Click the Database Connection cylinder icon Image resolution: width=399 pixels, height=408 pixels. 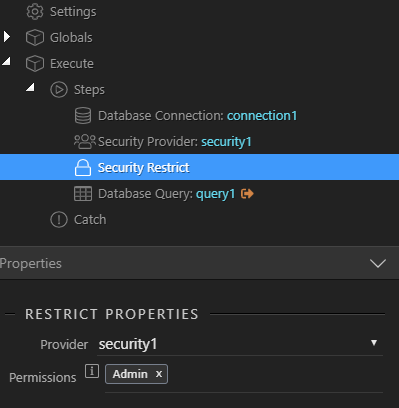pyautogui.click(x=83, y=116)
